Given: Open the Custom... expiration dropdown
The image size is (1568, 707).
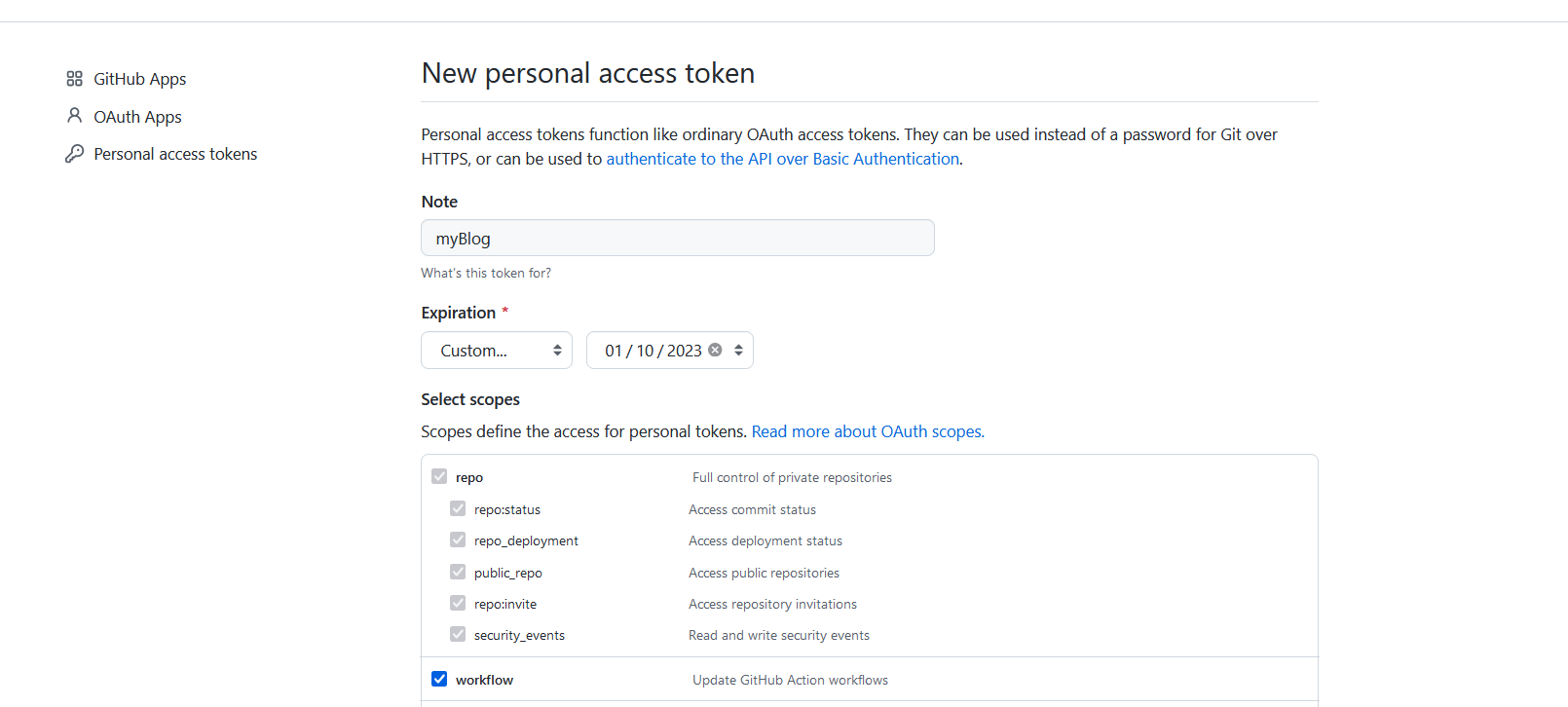Looking at the screenshot, I should 496,351.
